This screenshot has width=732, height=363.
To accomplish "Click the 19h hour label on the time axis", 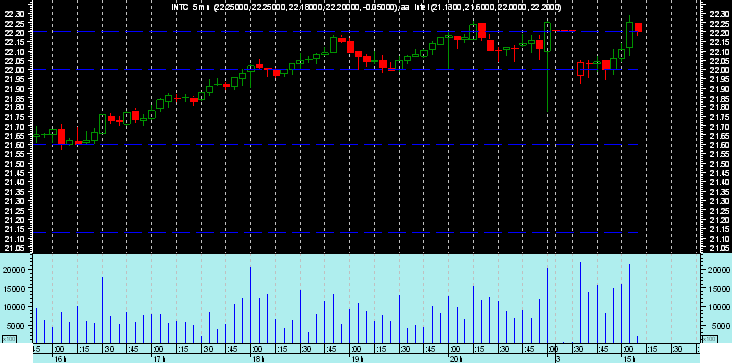I will point(357,359).
